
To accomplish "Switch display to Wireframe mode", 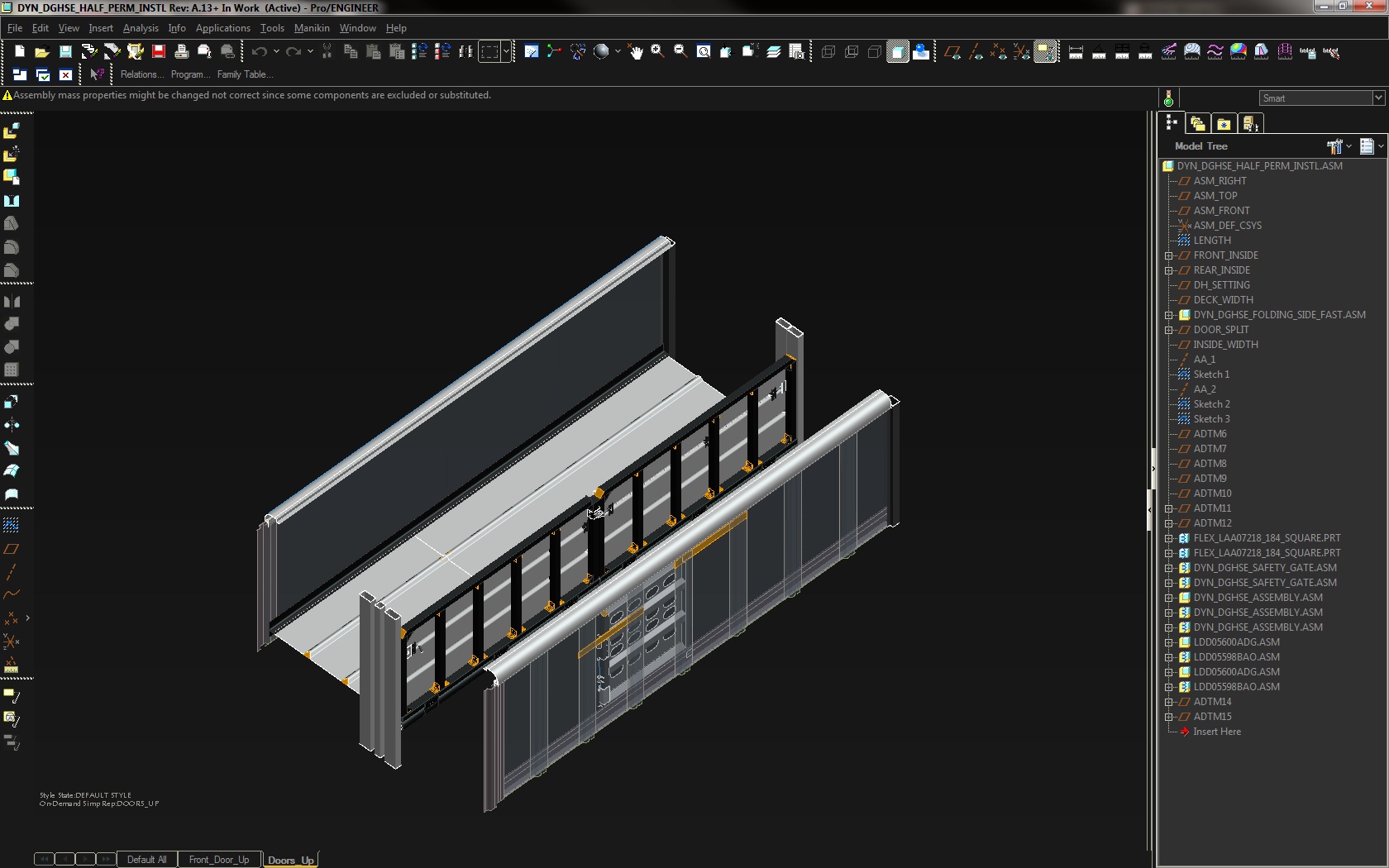I will pos(828,51).
